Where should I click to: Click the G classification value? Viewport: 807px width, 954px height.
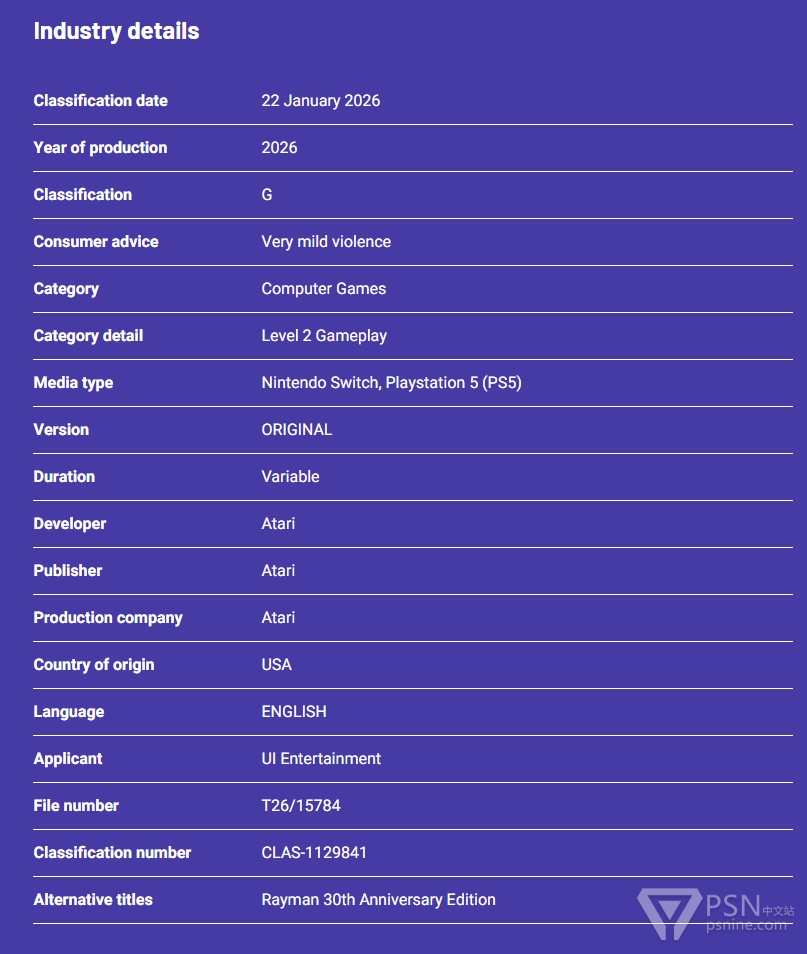click(x=267, y=195)
